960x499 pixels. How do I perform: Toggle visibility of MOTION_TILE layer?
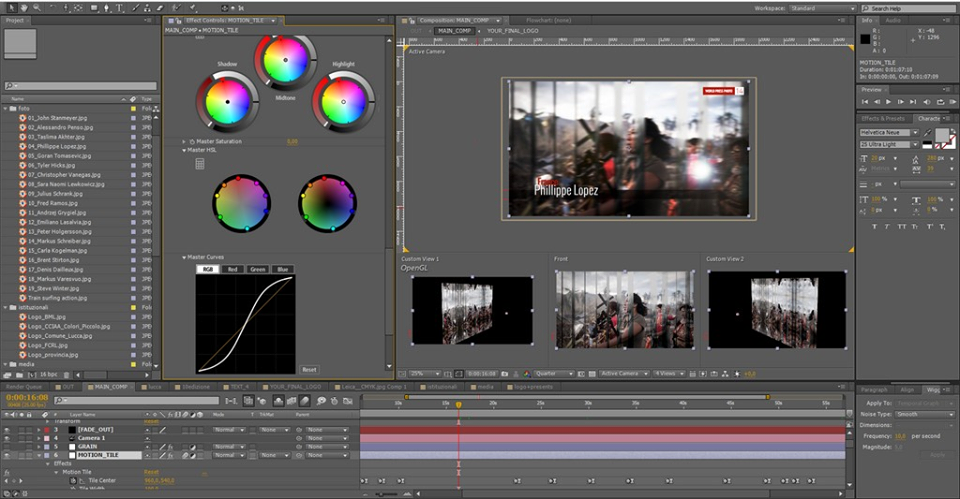7,456
